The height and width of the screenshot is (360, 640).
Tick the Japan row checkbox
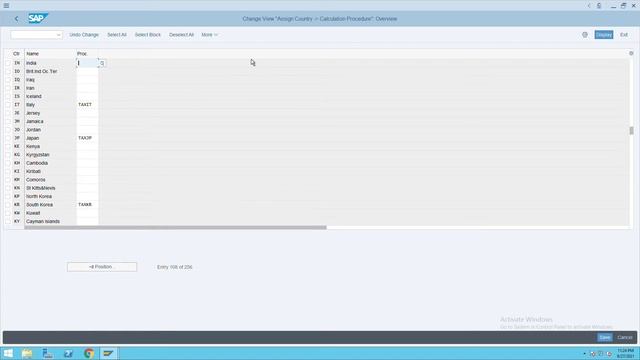[8, 138]
